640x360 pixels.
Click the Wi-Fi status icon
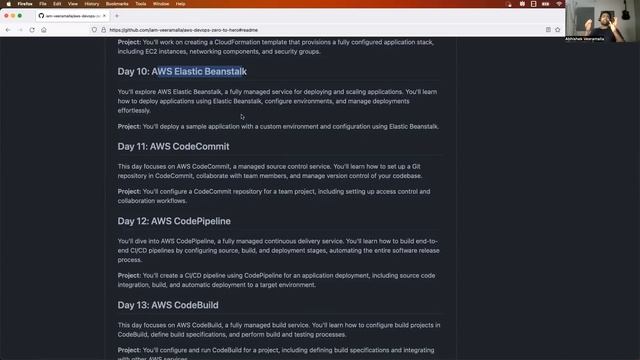pyautogui.click(x=559, y=4)
